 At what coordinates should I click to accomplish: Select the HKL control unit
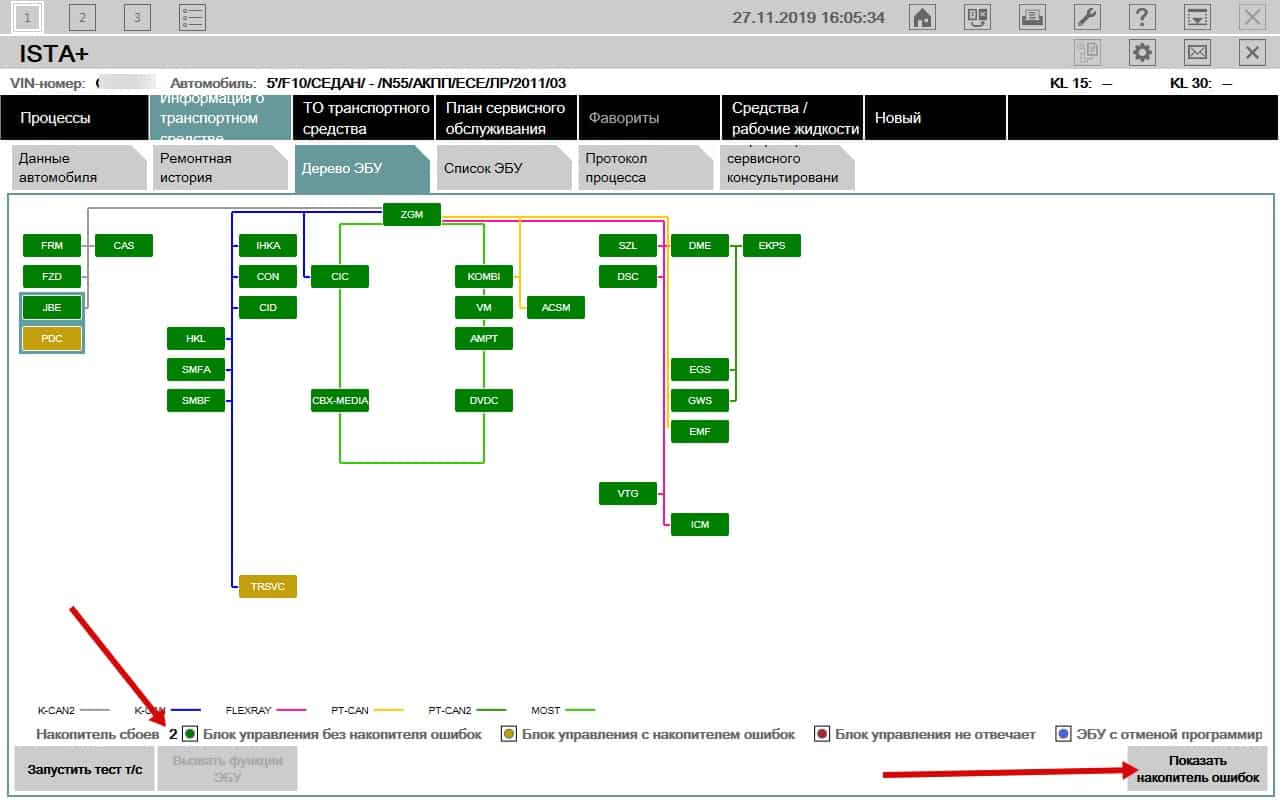196,338
